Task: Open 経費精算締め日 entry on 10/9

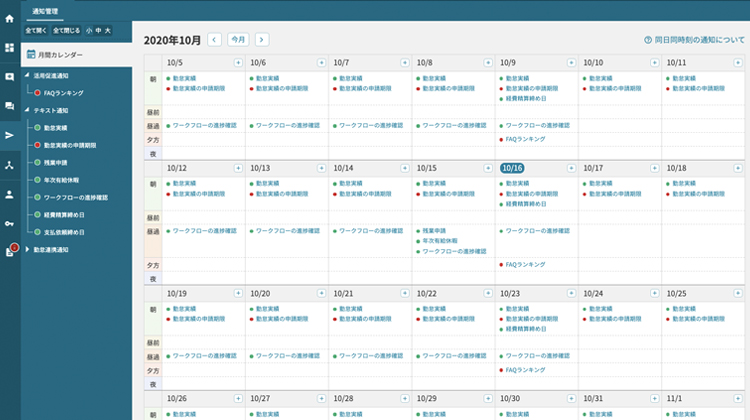Action: (x=526, y=99)
